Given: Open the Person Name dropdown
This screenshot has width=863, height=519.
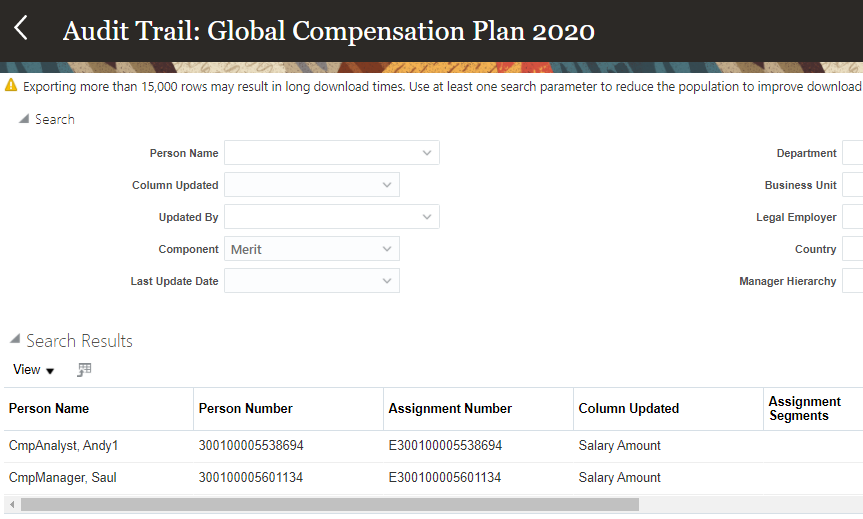Looking at the screenshot, I should tap(427, 153).
